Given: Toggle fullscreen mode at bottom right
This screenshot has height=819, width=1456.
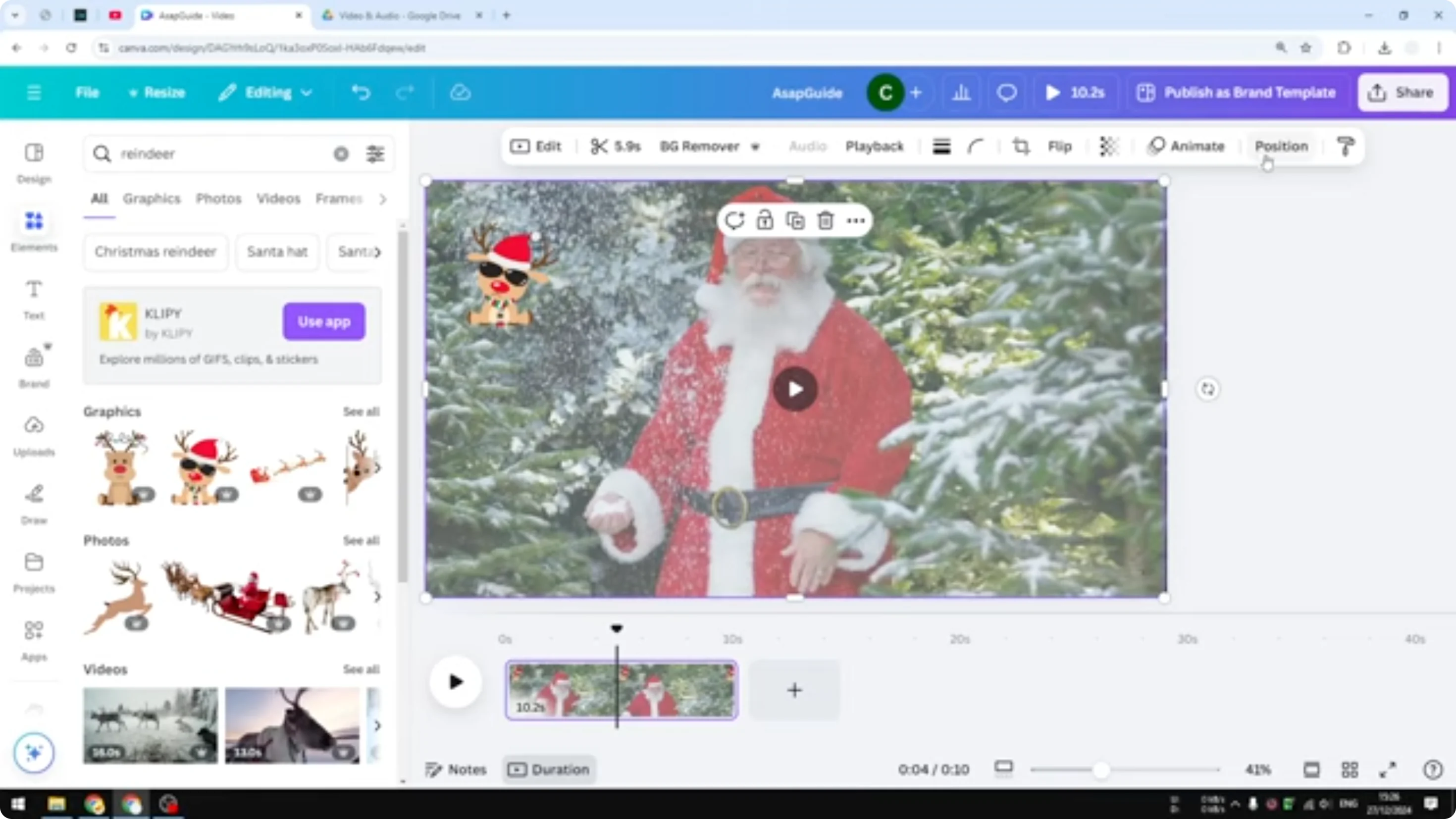Looking at the screenshot, I should [1388, 769].
